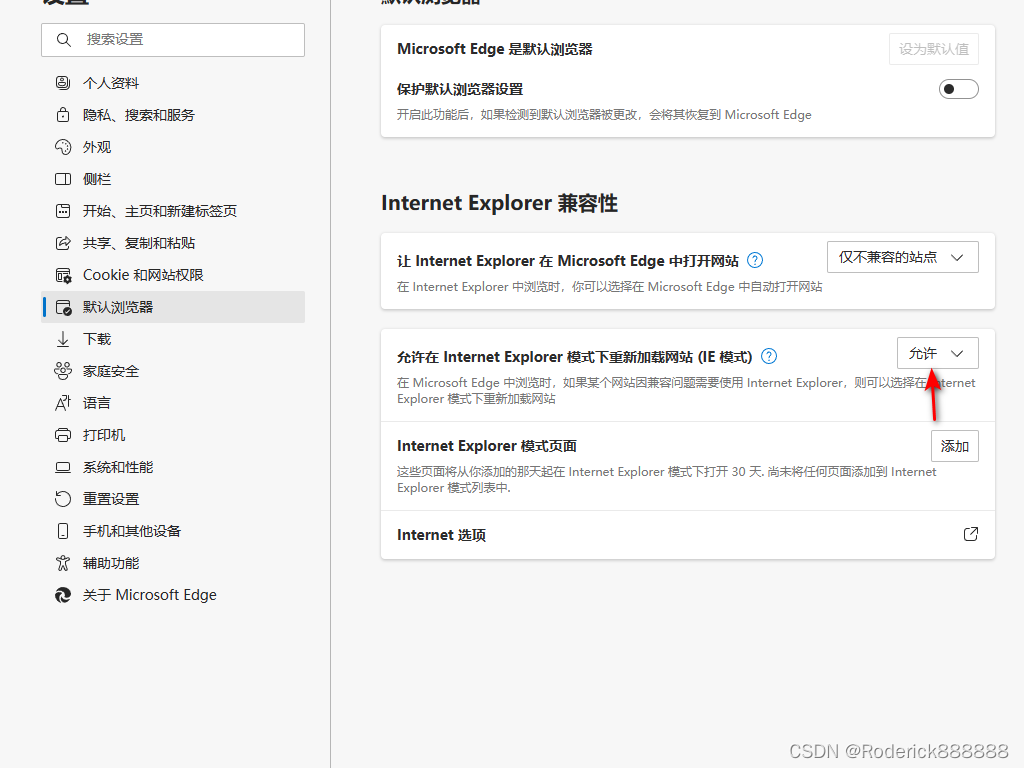Open 下载 settings section

(x=173, y=339)
